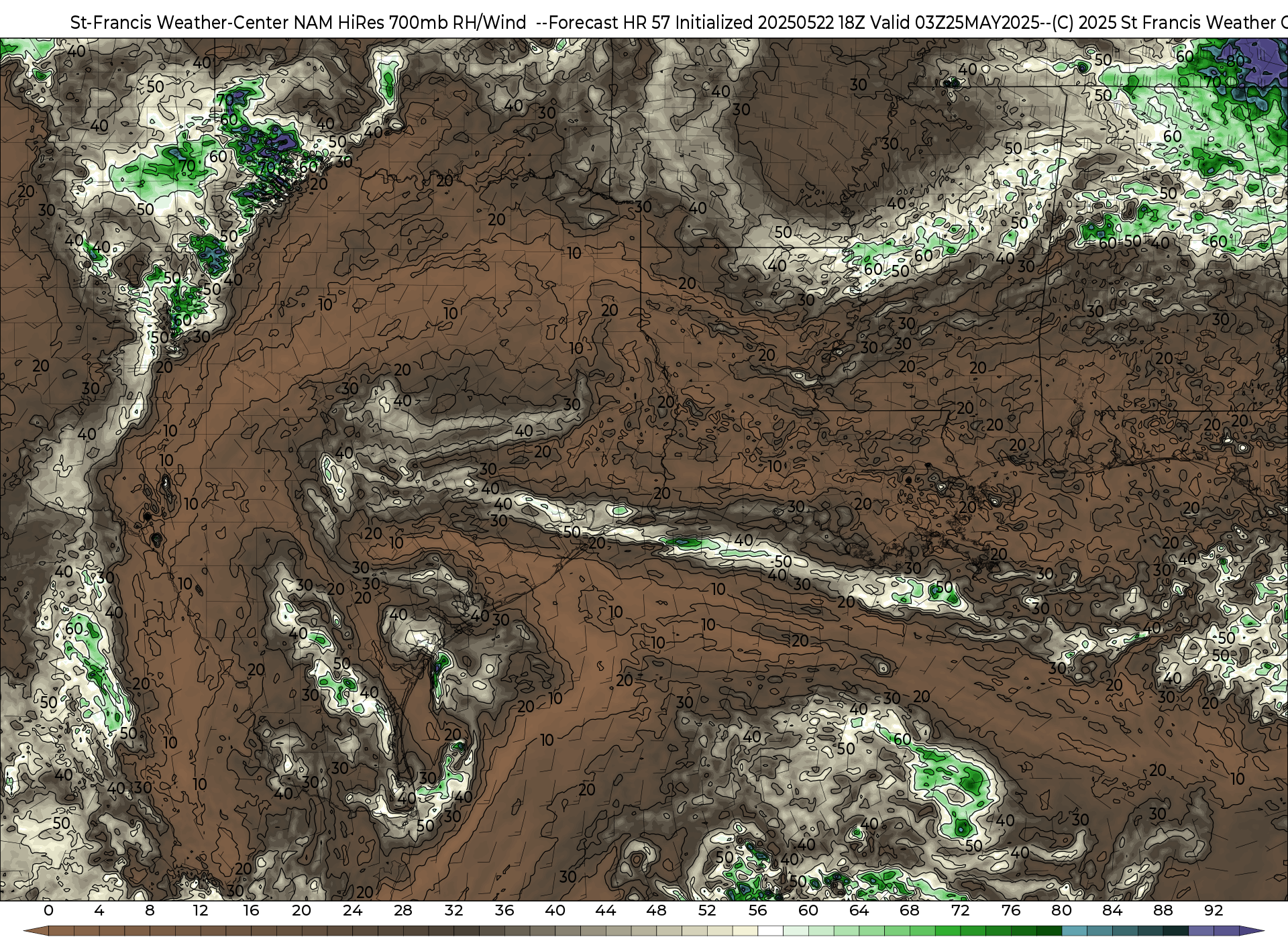This screenshot has width=1288, height=939.
Task: Click the colorbar scale label "84"
Action: [1112, 910]
